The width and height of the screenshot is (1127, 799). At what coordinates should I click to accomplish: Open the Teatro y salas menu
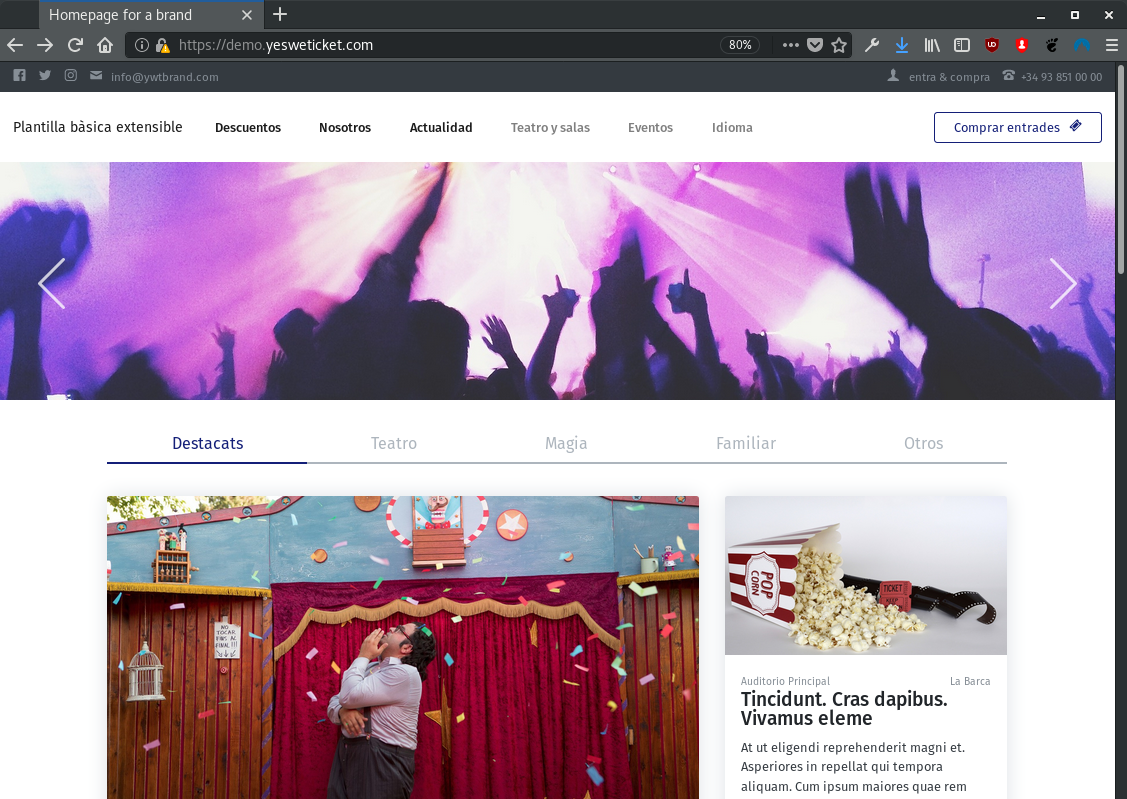click(550, 128)
